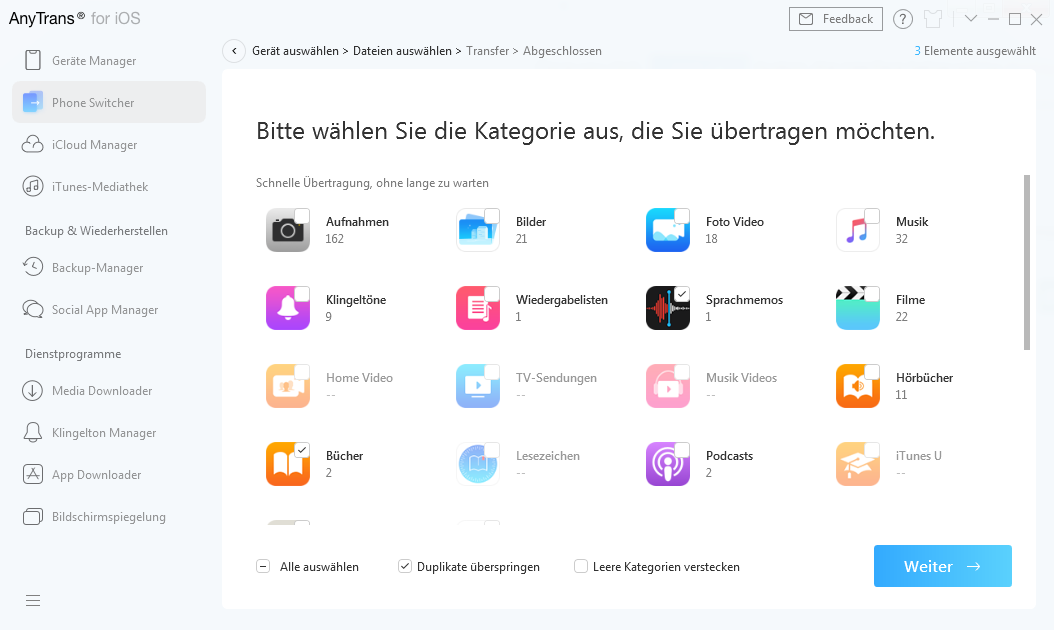
Task: Open Geräte Manager in sidebar
Action: 109,61
